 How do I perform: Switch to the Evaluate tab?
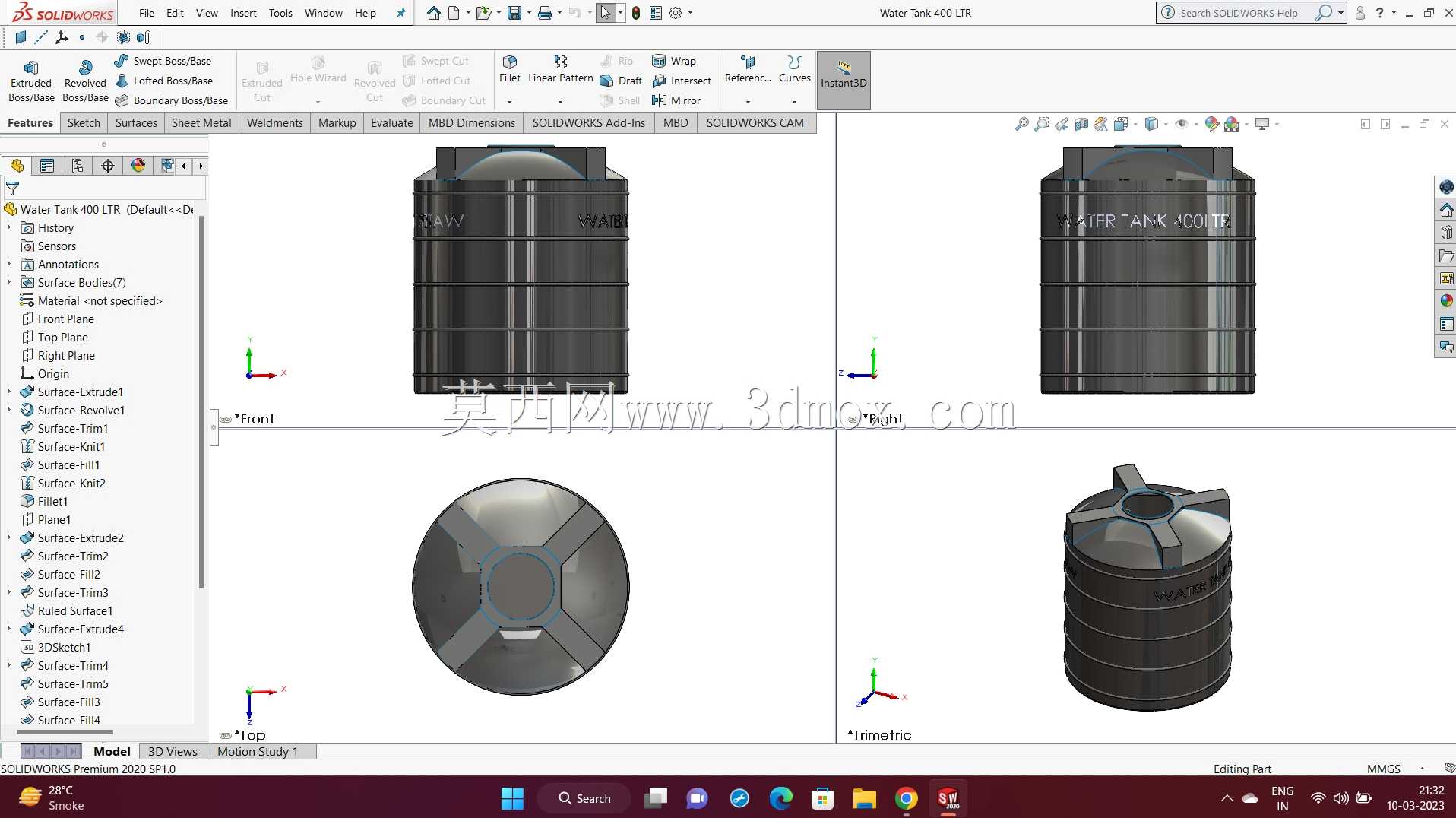tap(392, 122)
